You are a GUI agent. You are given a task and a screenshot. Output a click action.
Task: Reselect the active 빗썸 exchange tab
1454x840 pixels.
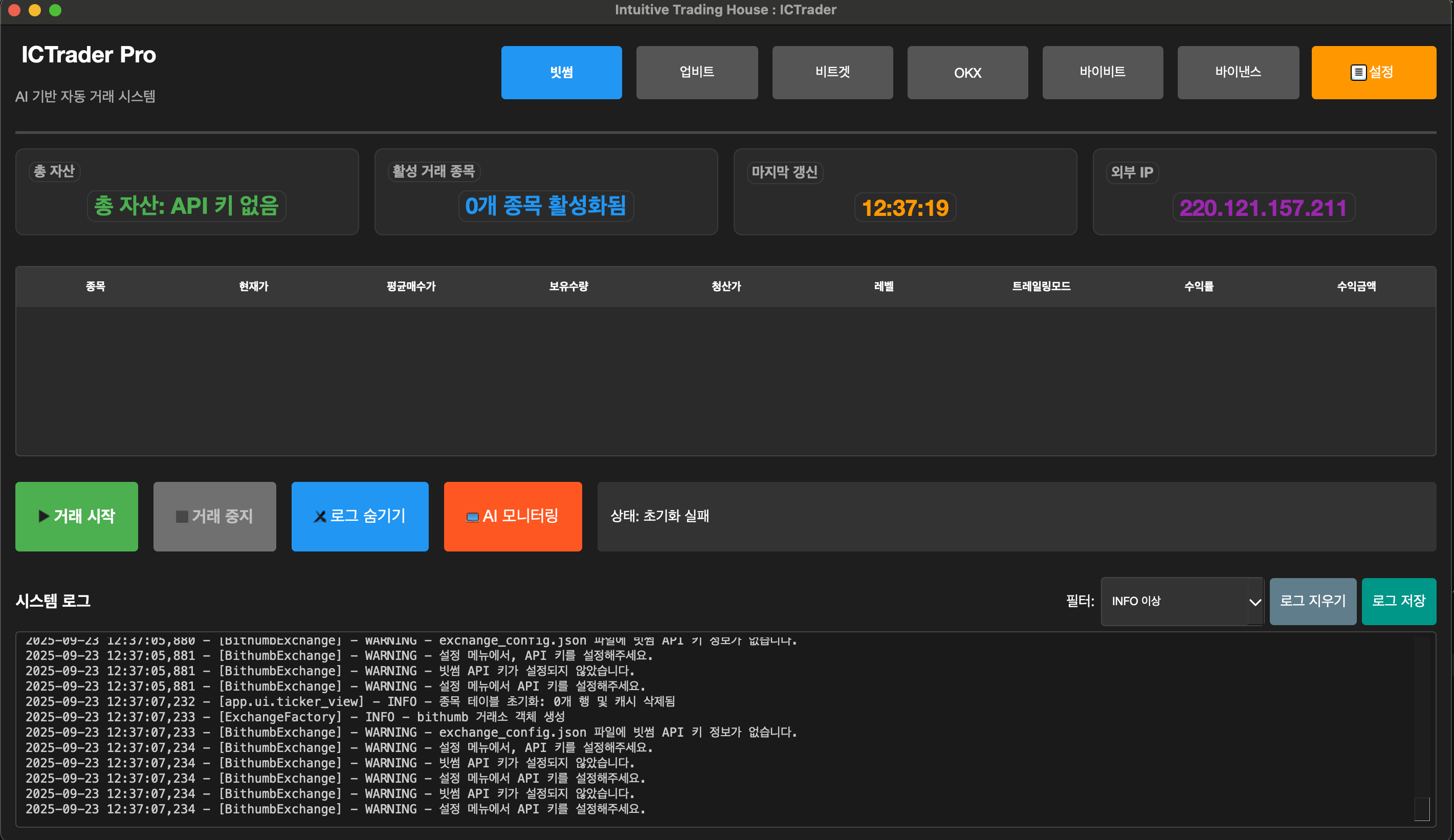[x=561, y=72]
